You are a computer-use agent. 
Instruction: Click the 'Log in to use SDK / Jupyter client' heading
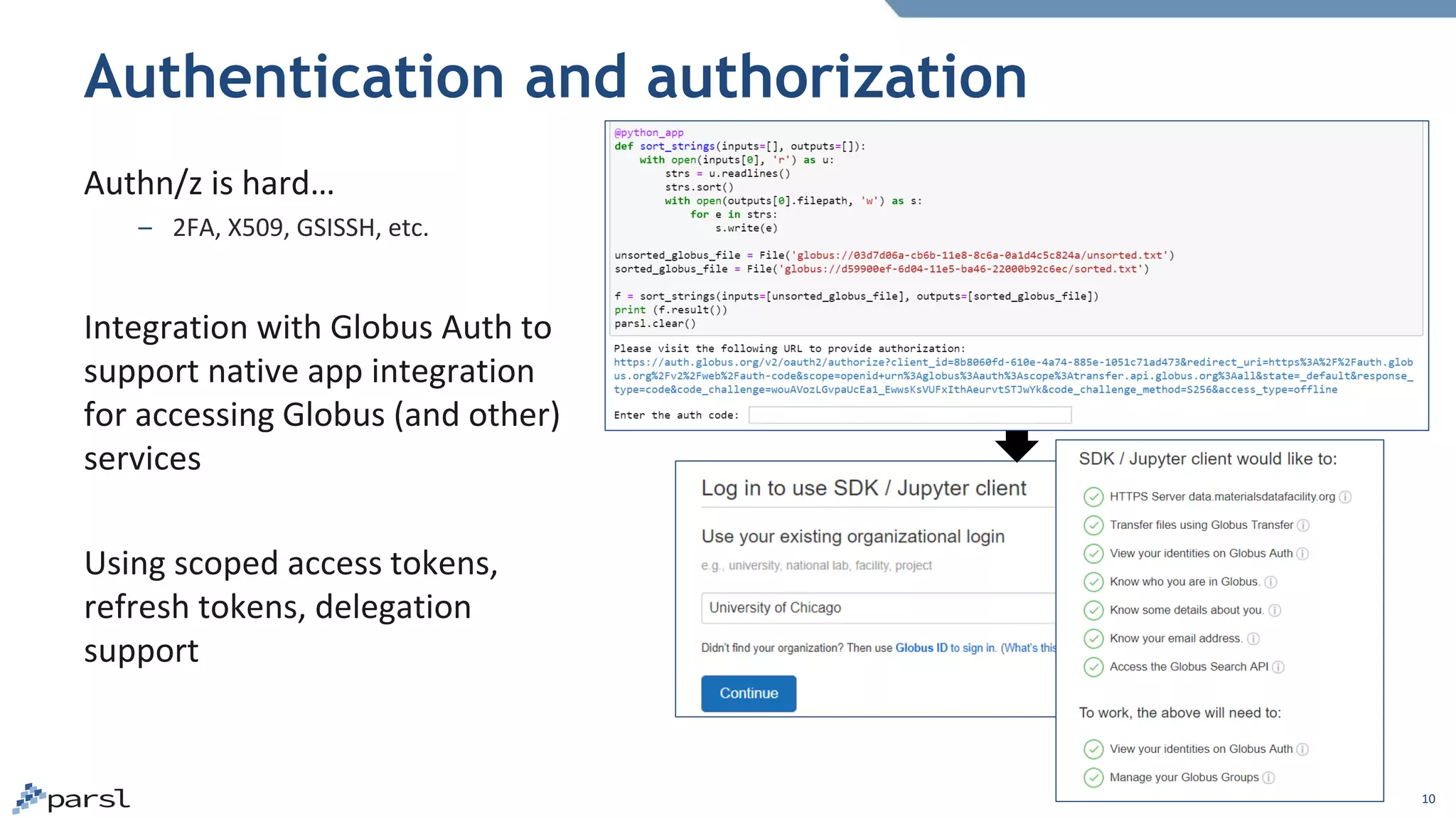[864, 488]
